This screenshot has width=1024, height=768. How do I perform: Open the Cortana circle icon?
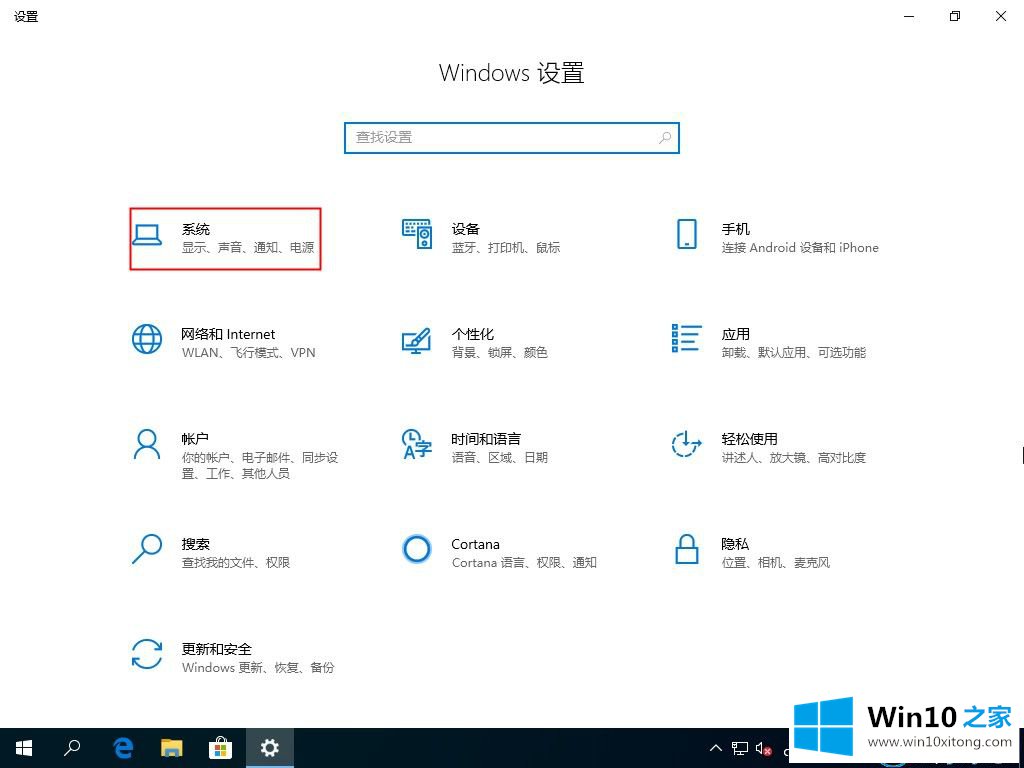click(417, 549)
